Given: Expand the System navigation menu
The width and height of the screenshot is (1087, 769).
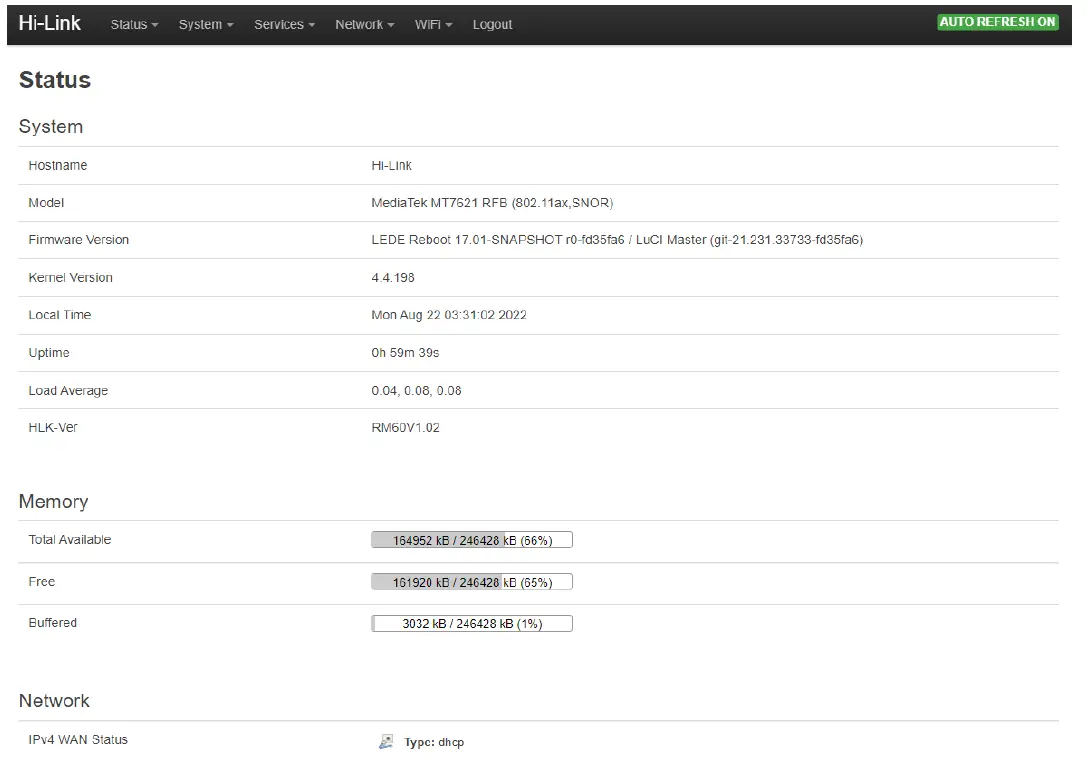Looking at the screenshot, I should 206,24.
